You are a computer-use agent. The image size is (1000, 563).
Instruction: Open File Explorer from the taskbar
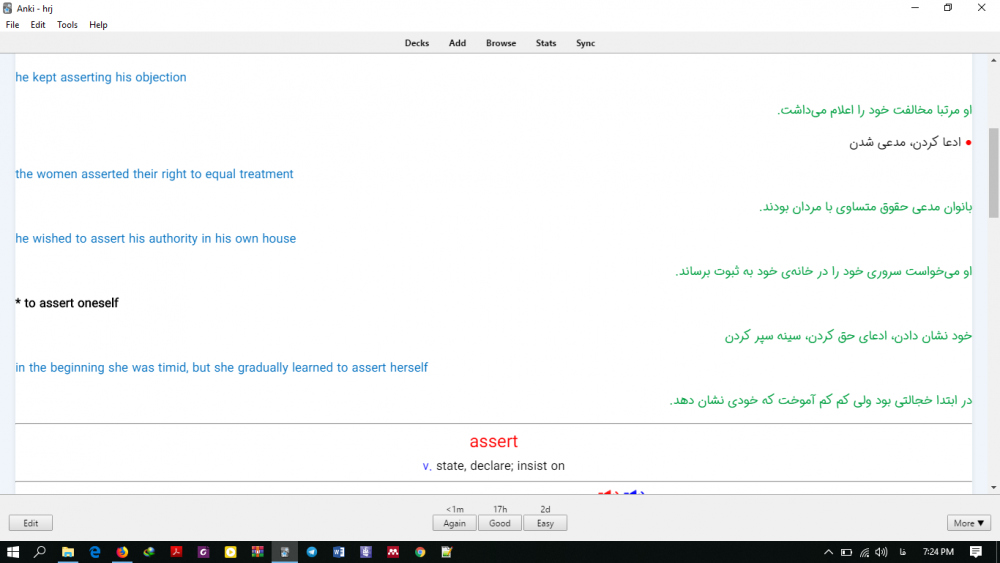pyautogui.click(x=68, y=552)
